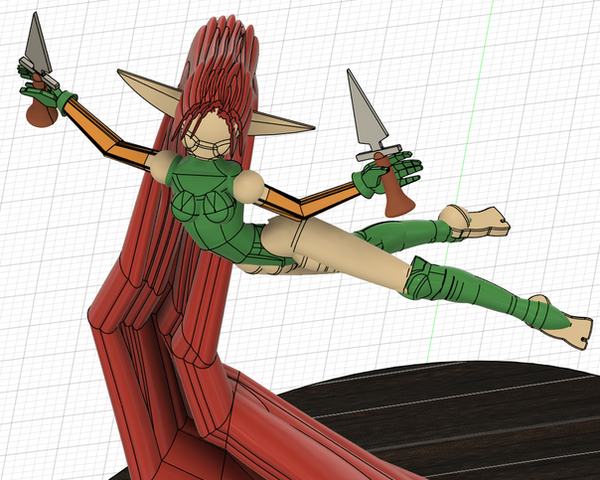Select the green vertical axis line

[460, 180]
